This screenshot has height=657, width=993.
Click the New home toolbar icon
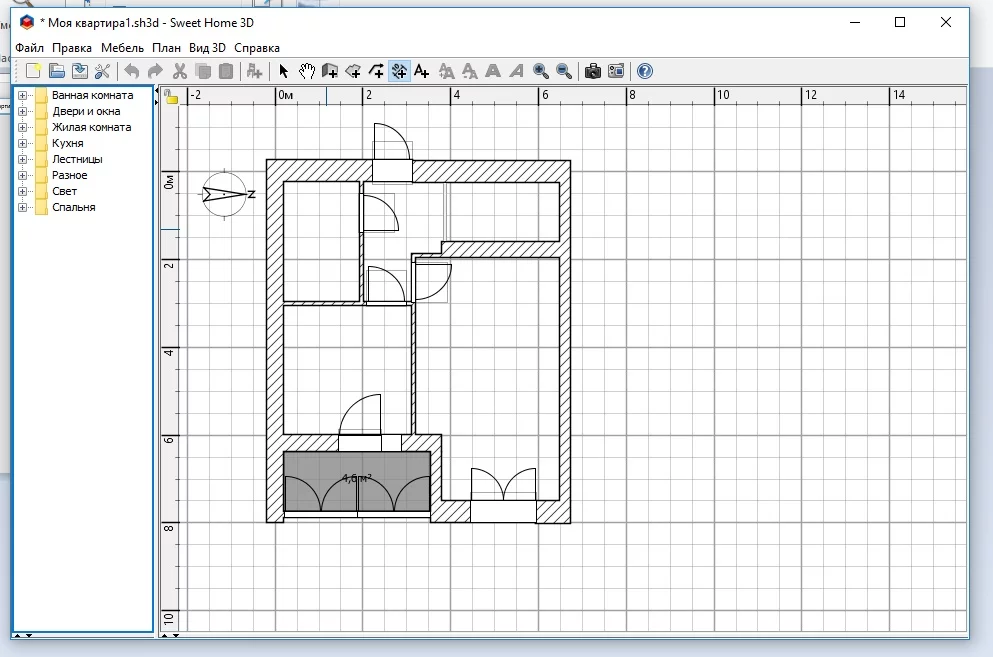34,71
